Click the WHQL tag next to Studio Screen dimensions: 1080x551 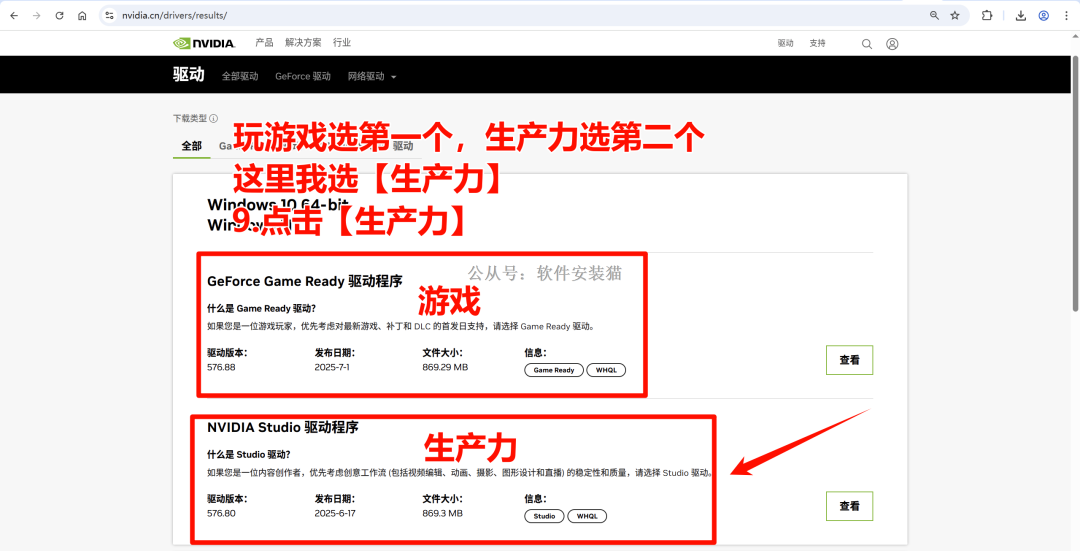tap(587, 517)
